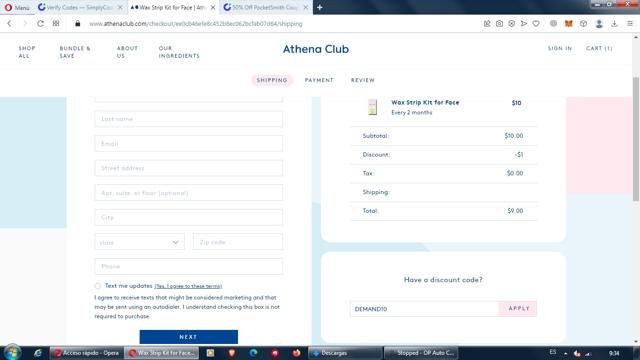Click the Phone field
Image resolution: width=640 pixels, height=360 pixels.
click(189, 267)
